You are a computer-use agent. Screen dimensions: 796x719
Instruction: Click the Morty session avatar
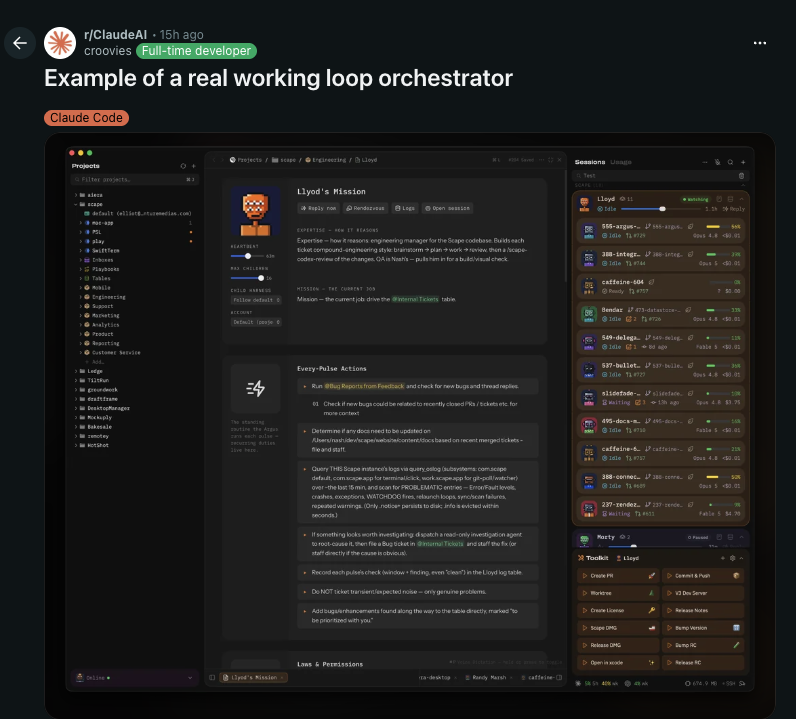pos(584,540)
